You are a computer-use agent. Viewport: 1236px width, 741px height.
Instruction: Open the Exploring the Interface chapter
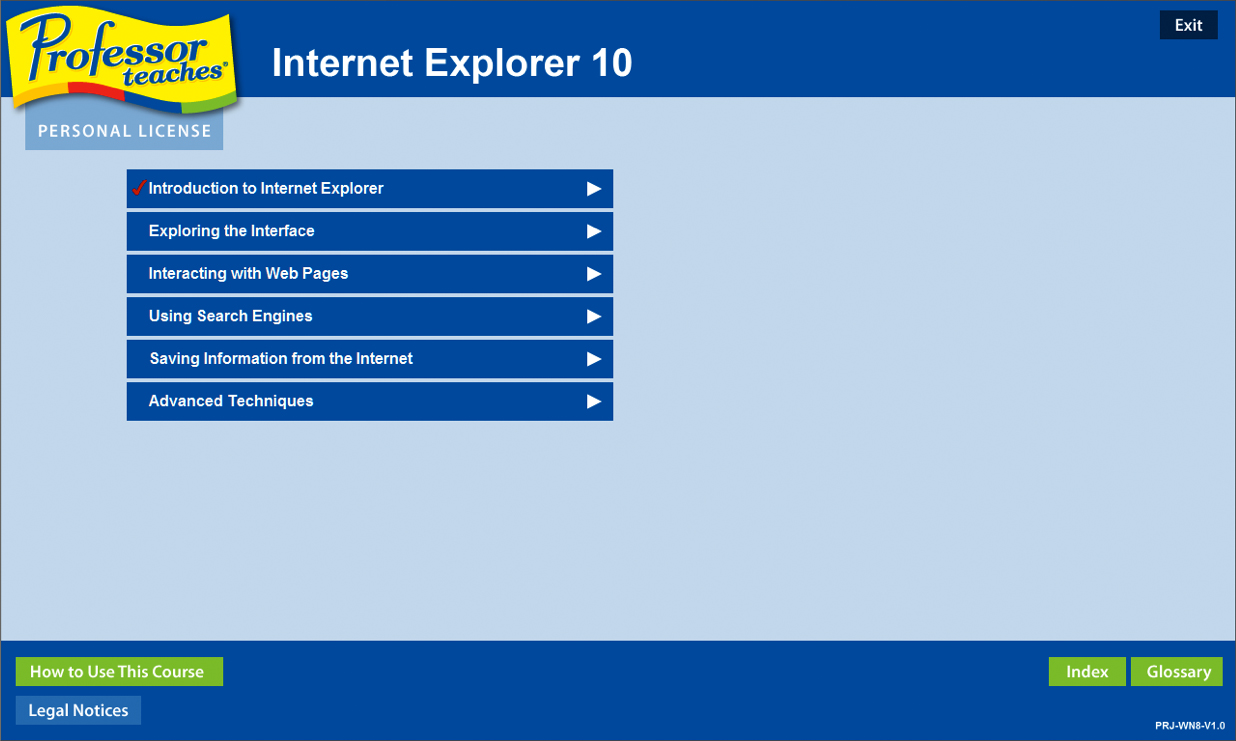coord(369,231)
